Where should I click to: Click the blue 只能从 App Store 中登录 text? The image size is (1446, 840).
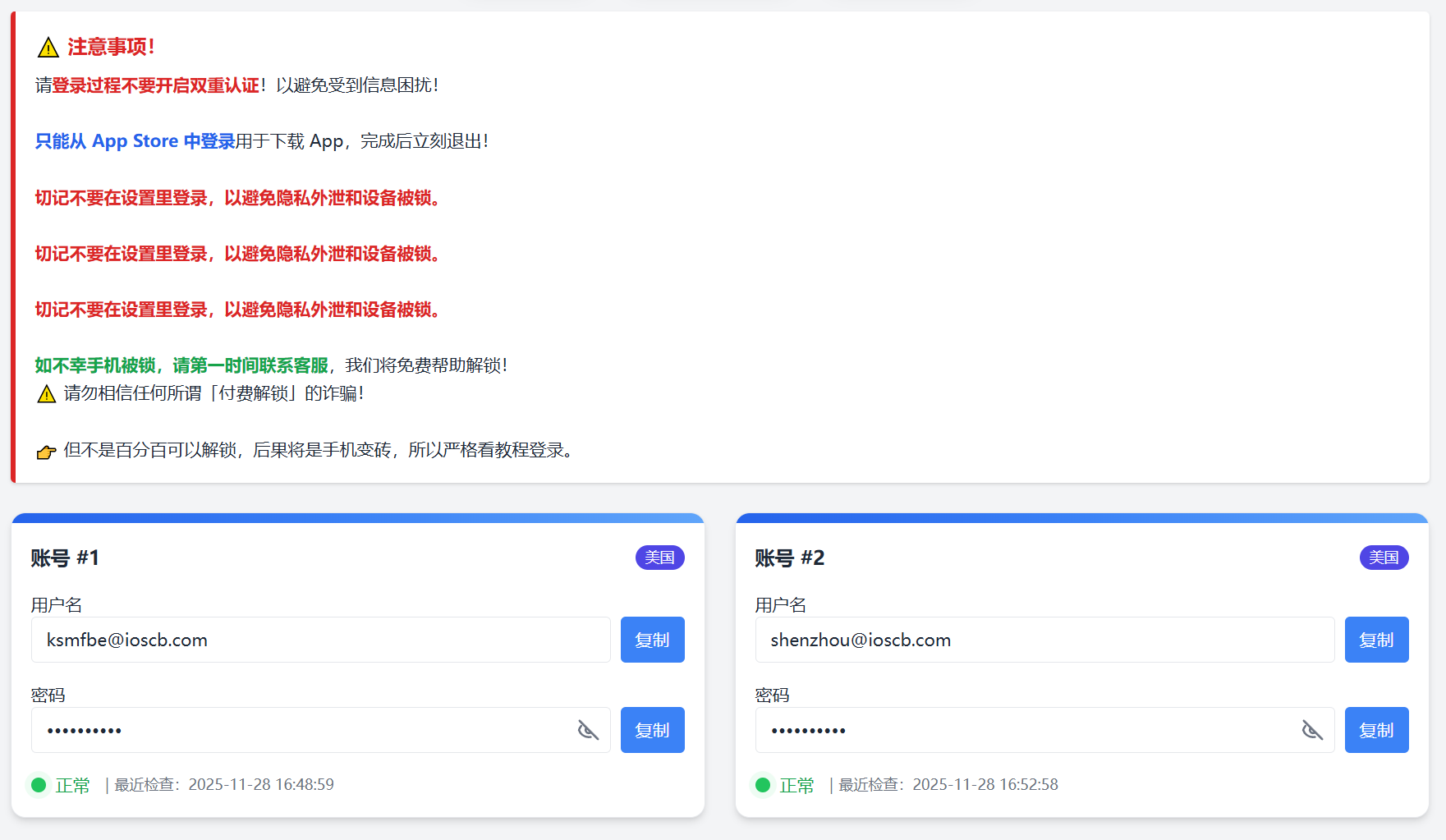tap(135, 141)
